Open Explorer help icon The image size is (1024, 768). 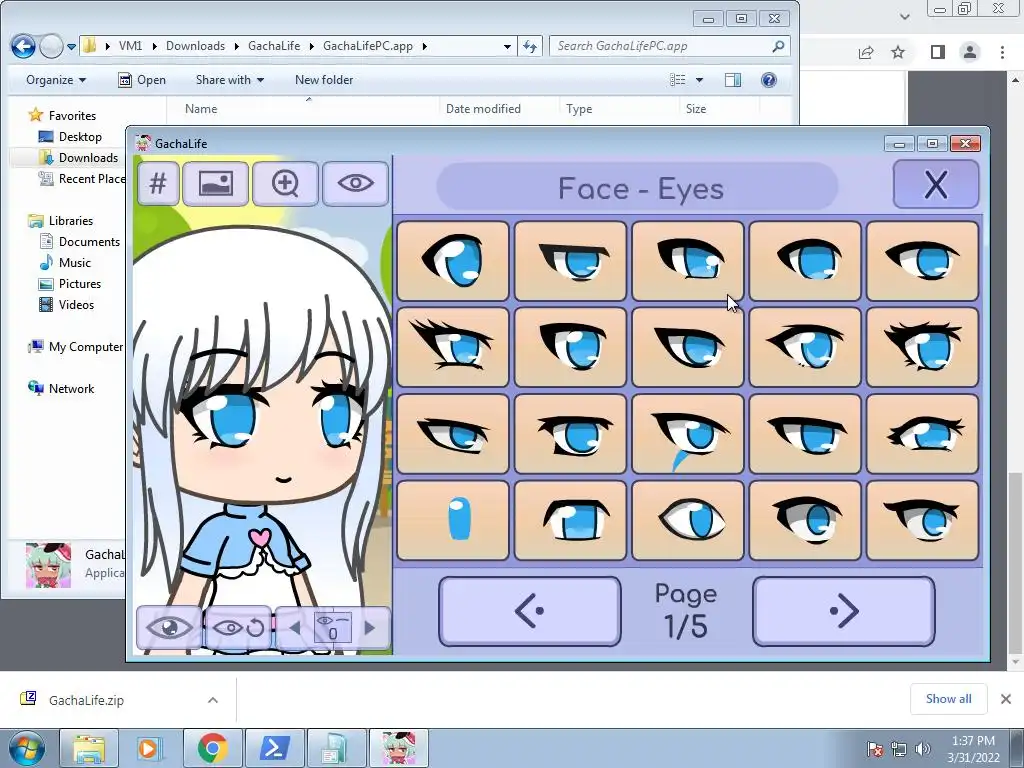coord(769,80)
